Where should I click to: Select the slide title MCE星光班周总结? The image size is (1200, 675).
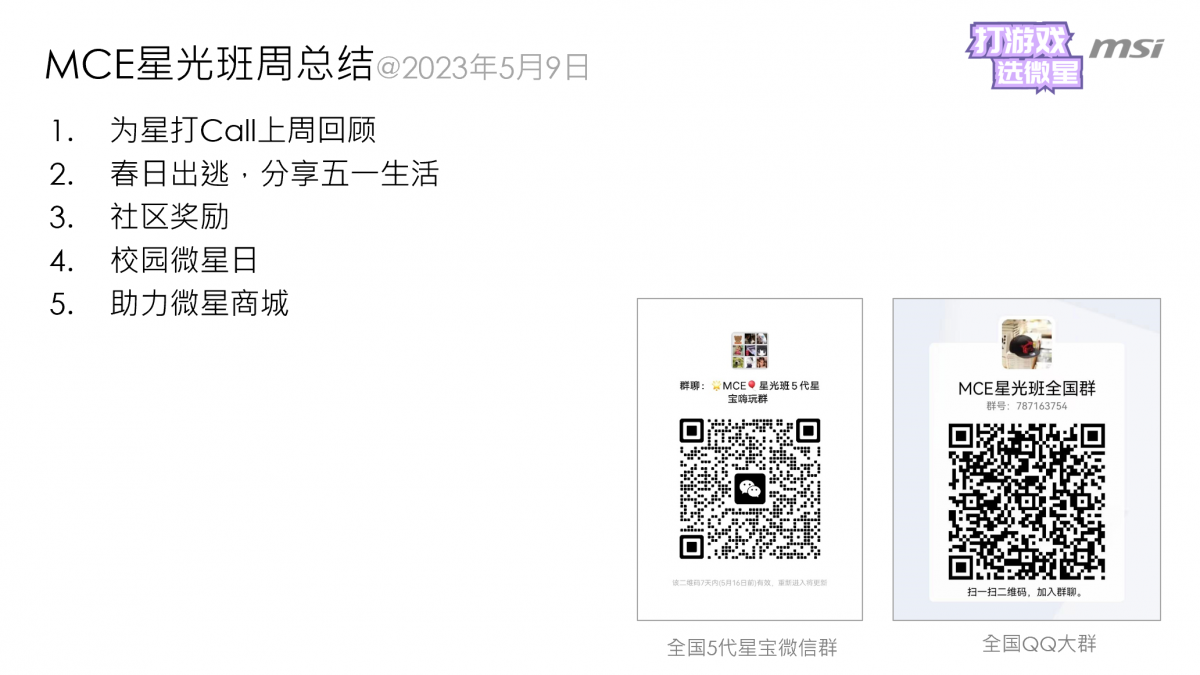[208, 65]
